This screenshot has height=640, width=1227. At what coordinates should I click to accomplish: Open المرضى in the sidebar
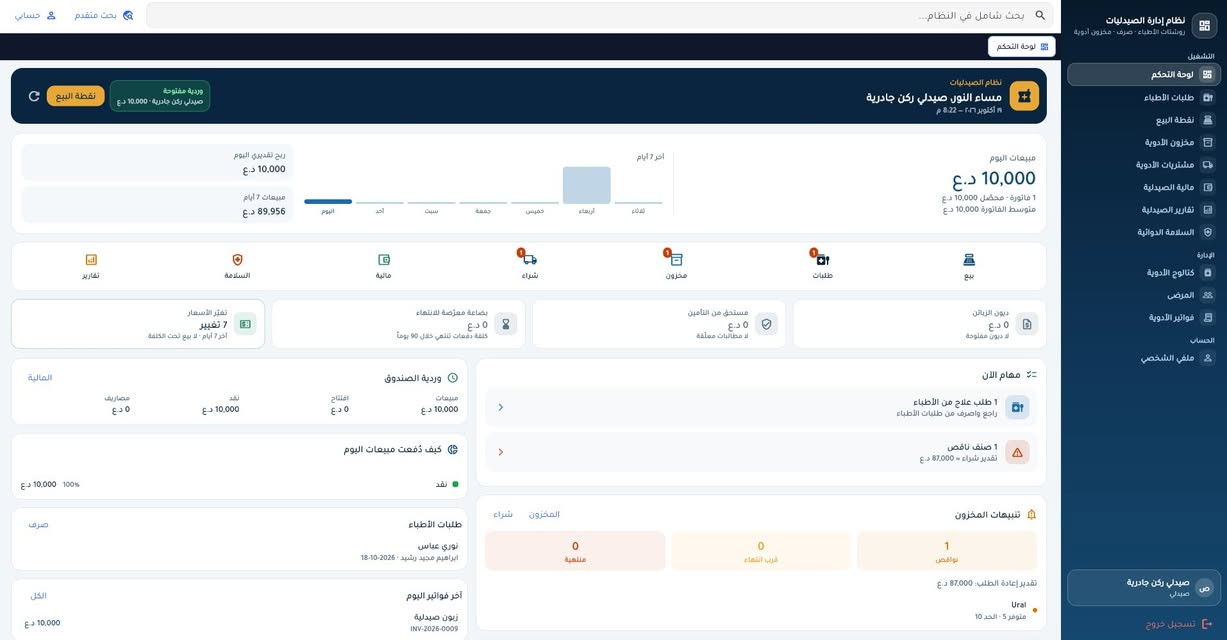[1144, 295]
